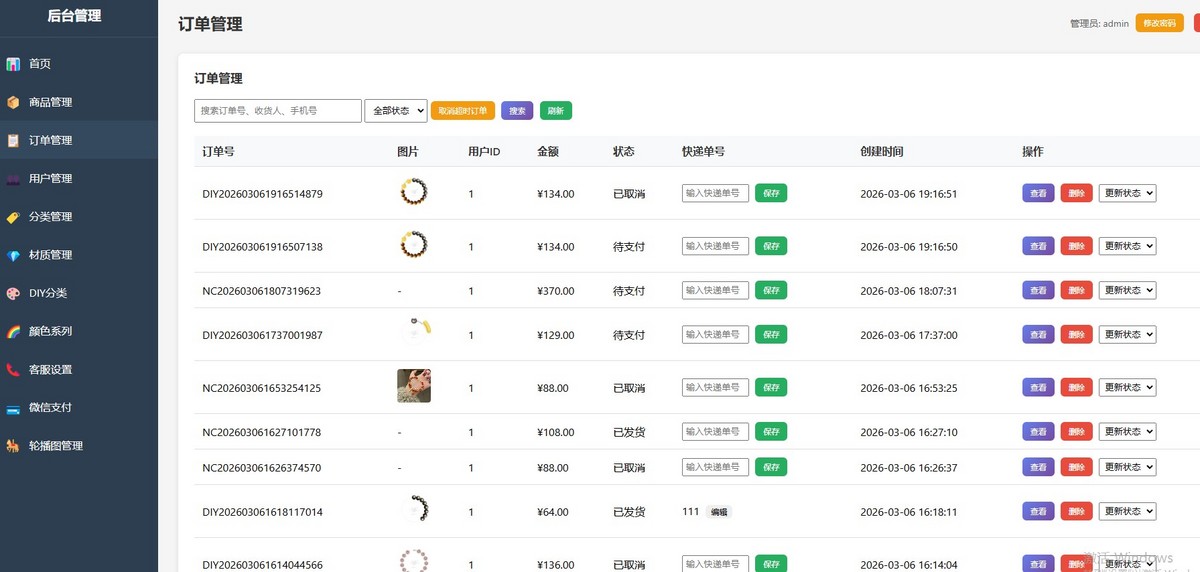This screenshot has width=1200, height=572.
Task: Click tracking number input for order NC202603061627101778
Action: coord(715,431)
